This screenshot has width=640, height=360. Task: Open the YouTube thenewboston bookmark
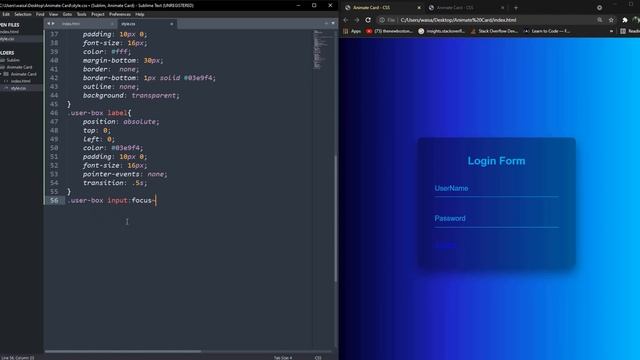389,31
